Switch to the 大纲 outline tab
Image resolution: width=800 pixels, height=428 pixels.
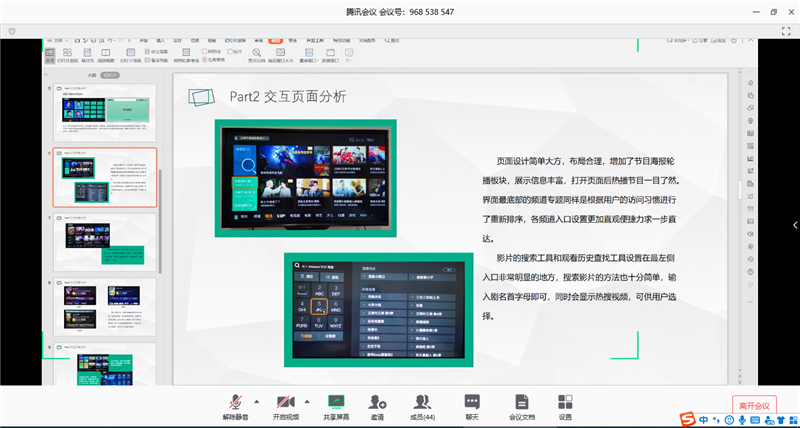coord(91,75)
